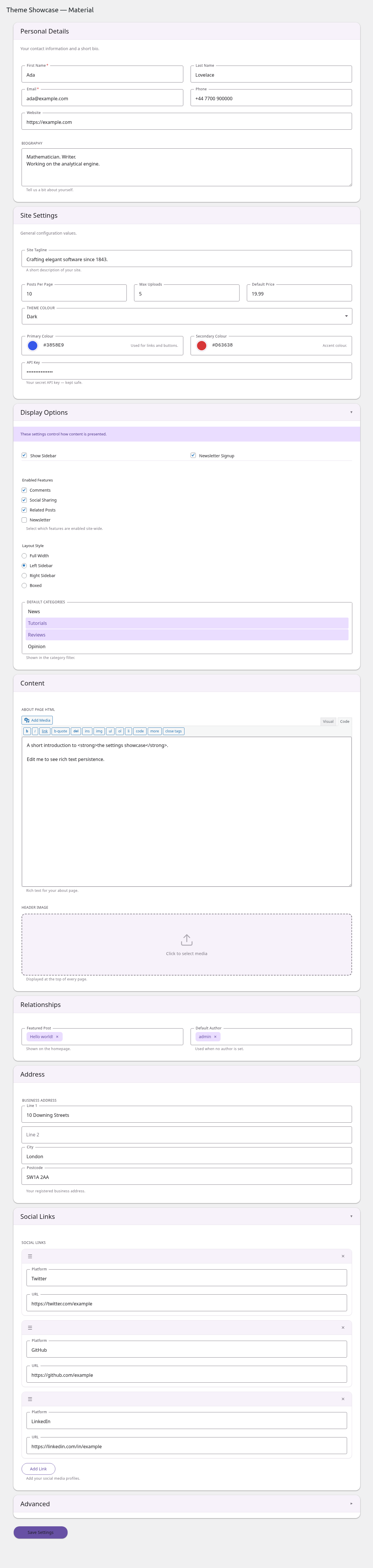373x1568 pixels.
Task: Select the Full Width layout
Action: click(24, 556)
